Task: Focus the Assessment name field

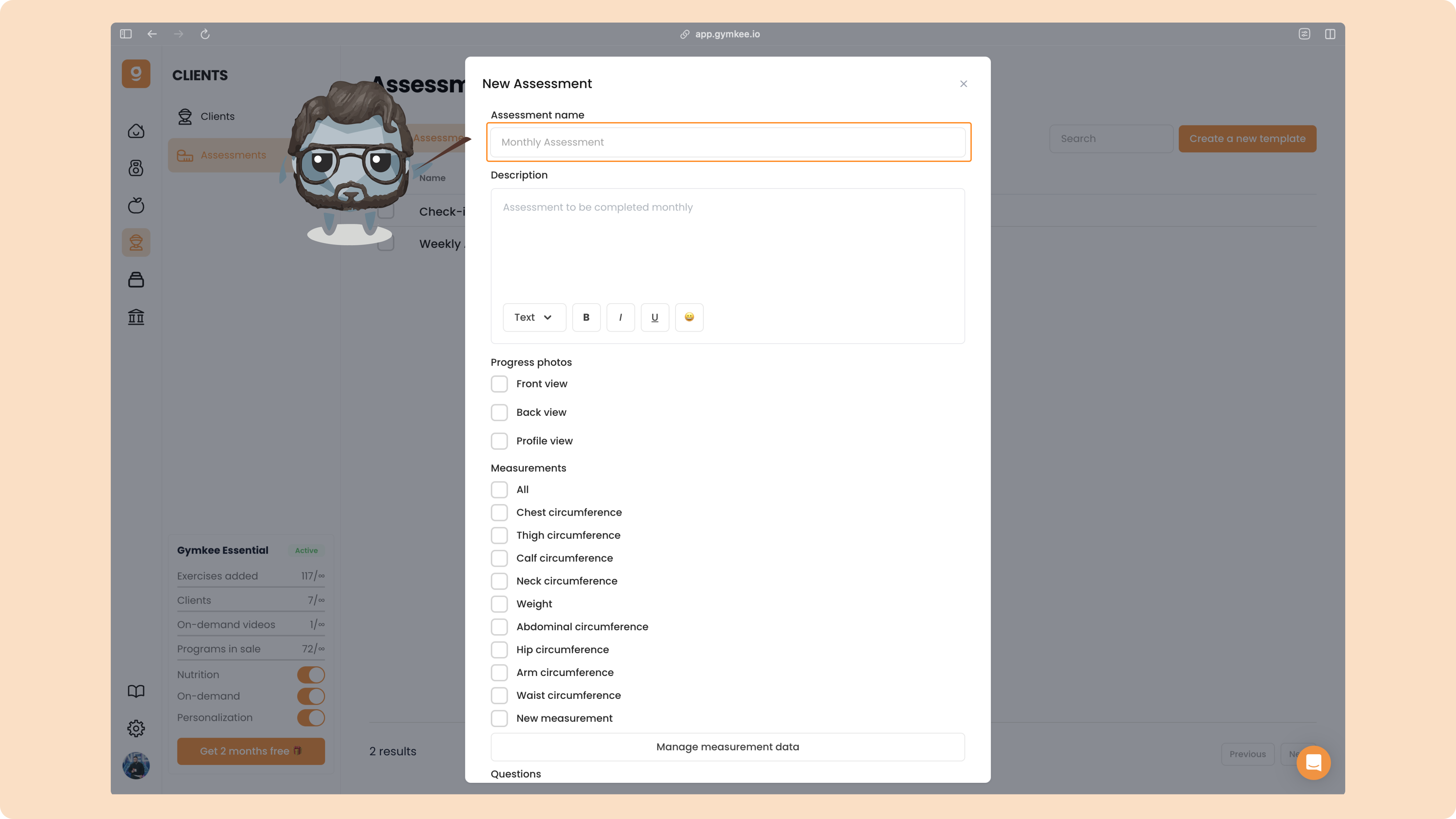Action: [x=727, y=142]
